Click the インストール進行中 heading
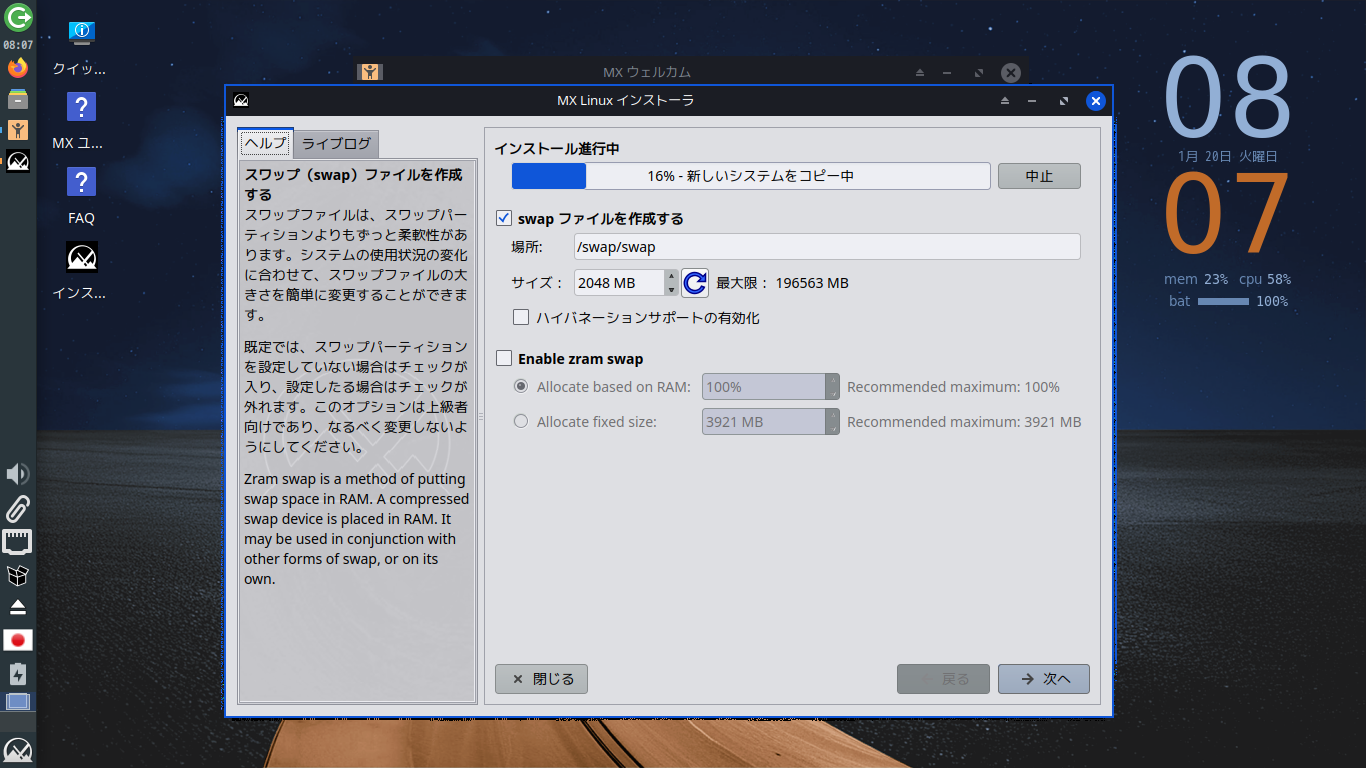The width and height of the screenshot is (1366, 768). (557, 149)
